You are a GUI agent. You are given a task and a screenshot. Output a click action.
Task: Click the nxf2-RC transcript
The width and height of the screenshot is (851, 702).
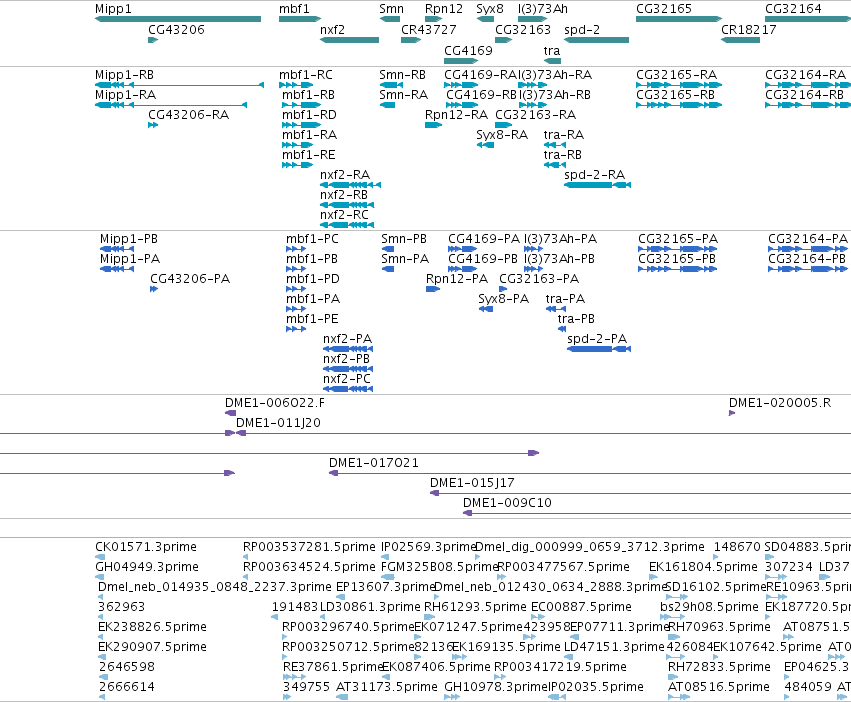[x=347, y=225]
